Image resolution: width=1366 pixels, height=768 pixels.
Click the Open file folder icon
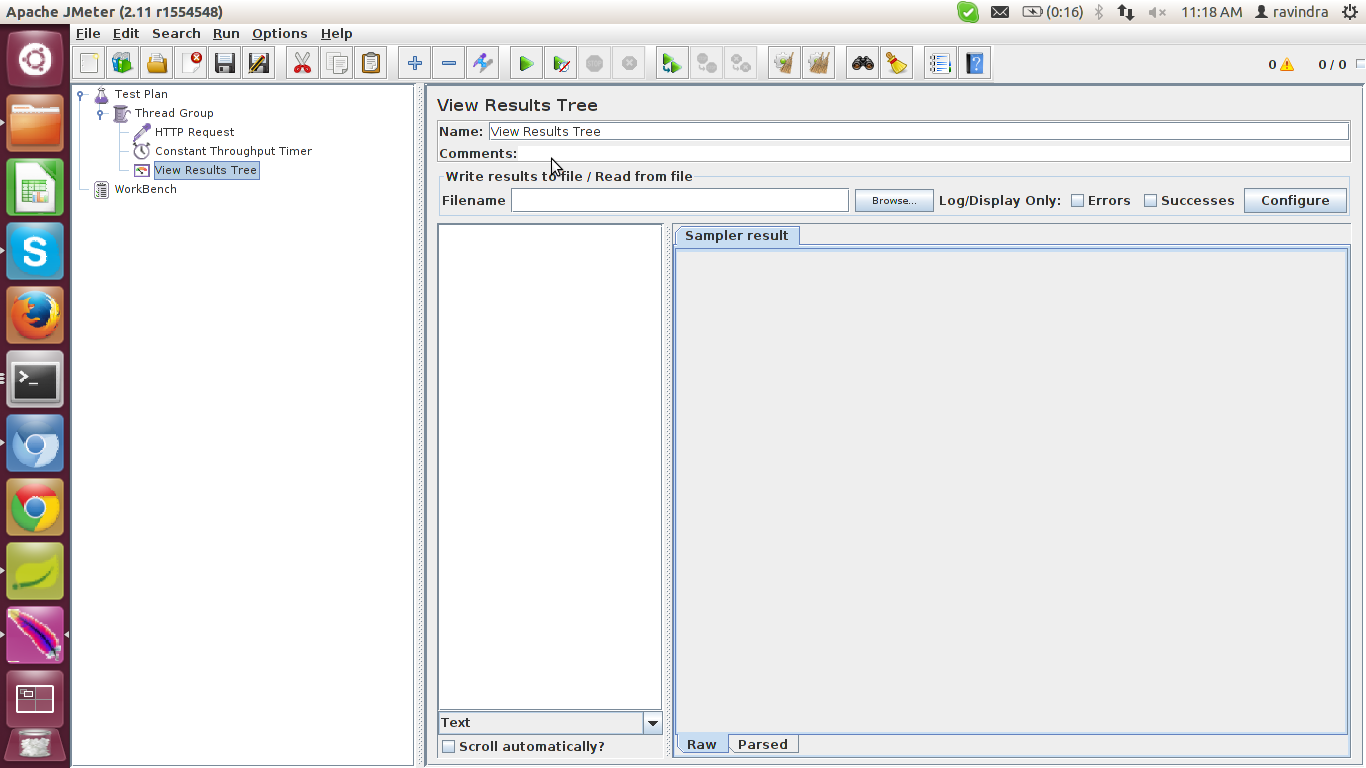point(157,64)
